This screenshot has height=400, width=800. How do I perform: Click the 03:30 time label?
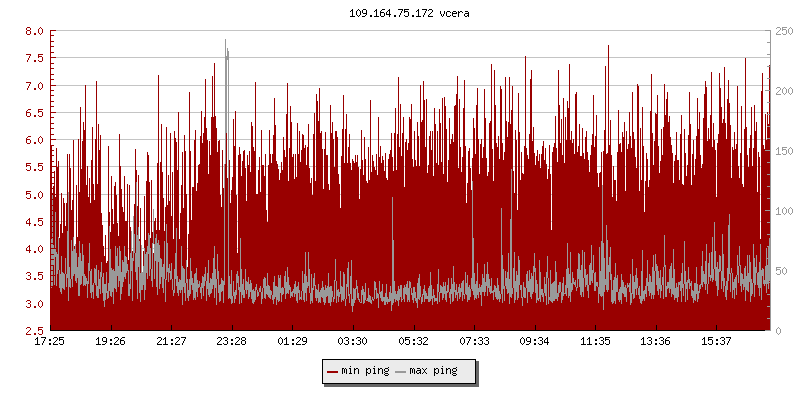pyautogui.click(x=352, y=341)
